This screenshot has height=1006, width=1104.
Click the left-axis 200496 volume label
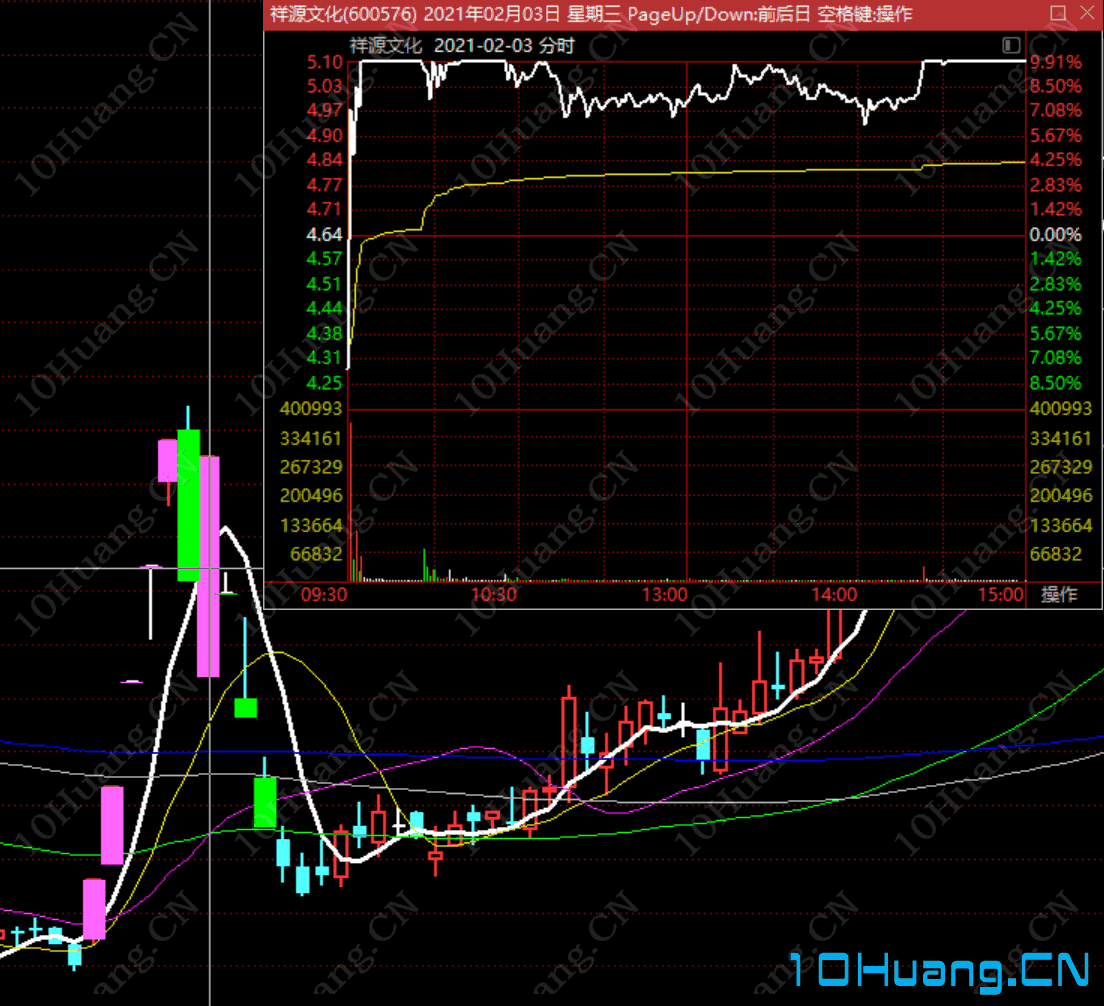[310, 496]
